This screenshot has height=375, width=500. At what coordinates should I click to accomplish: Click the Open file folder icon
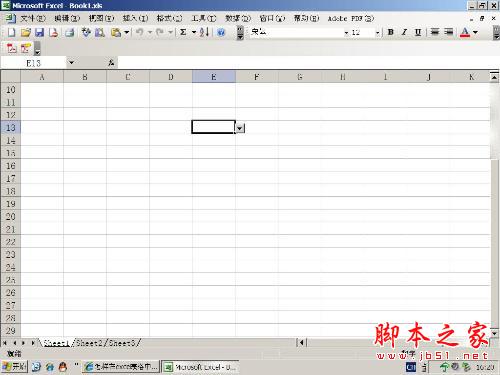pyautogui.click(x=26, y=32)
